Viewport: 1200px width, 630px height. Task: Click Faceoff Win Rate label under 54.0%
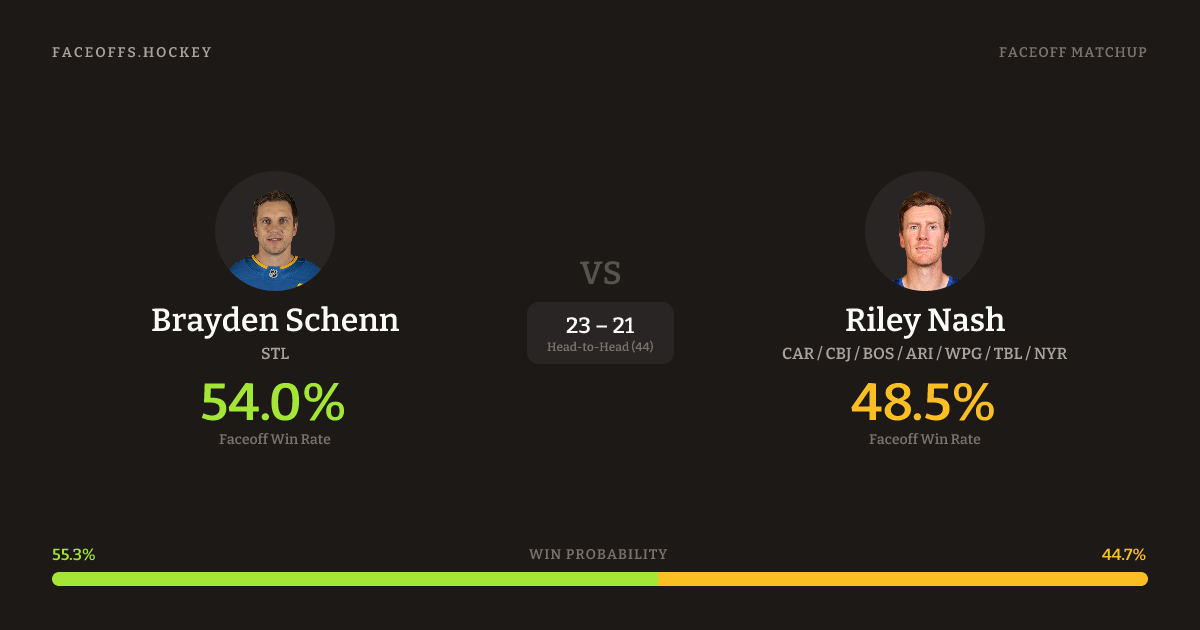(x=275, y=439)
